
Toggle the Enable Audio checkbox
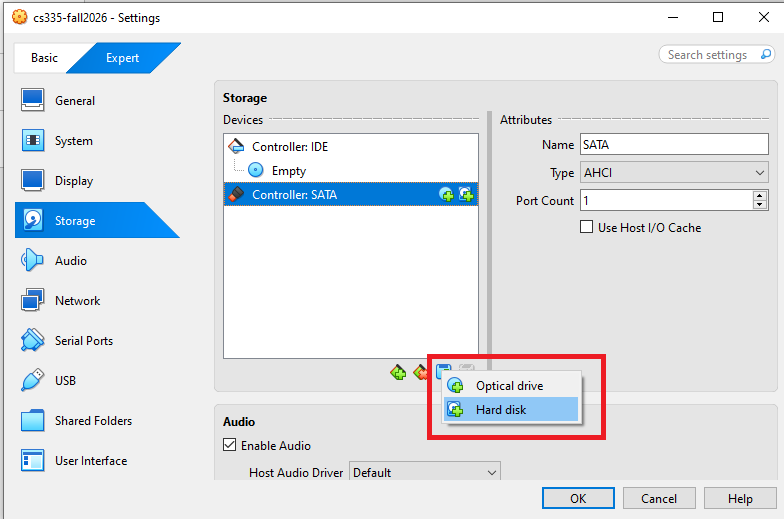point(230,444)
